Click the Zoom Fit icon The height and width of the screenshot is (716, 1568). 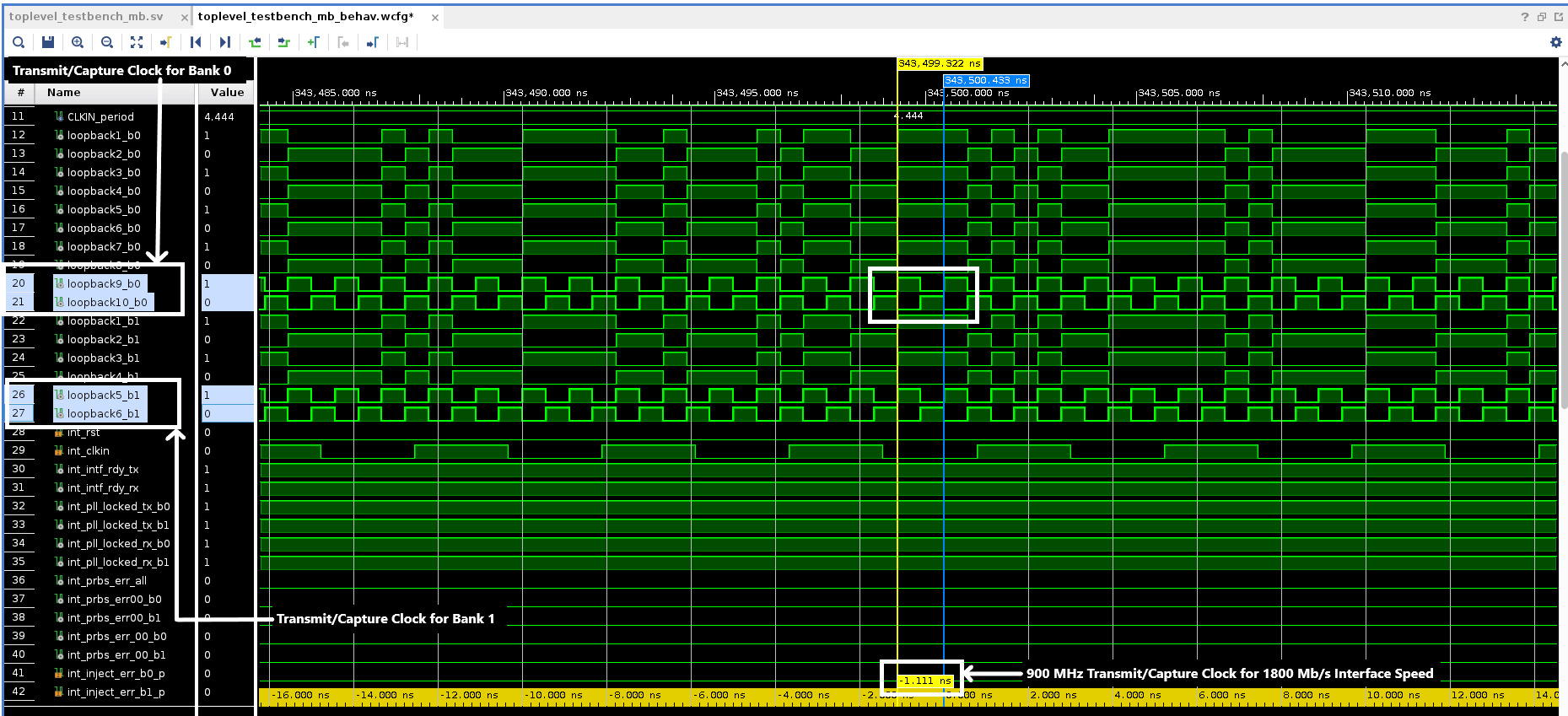pos(137,42)
